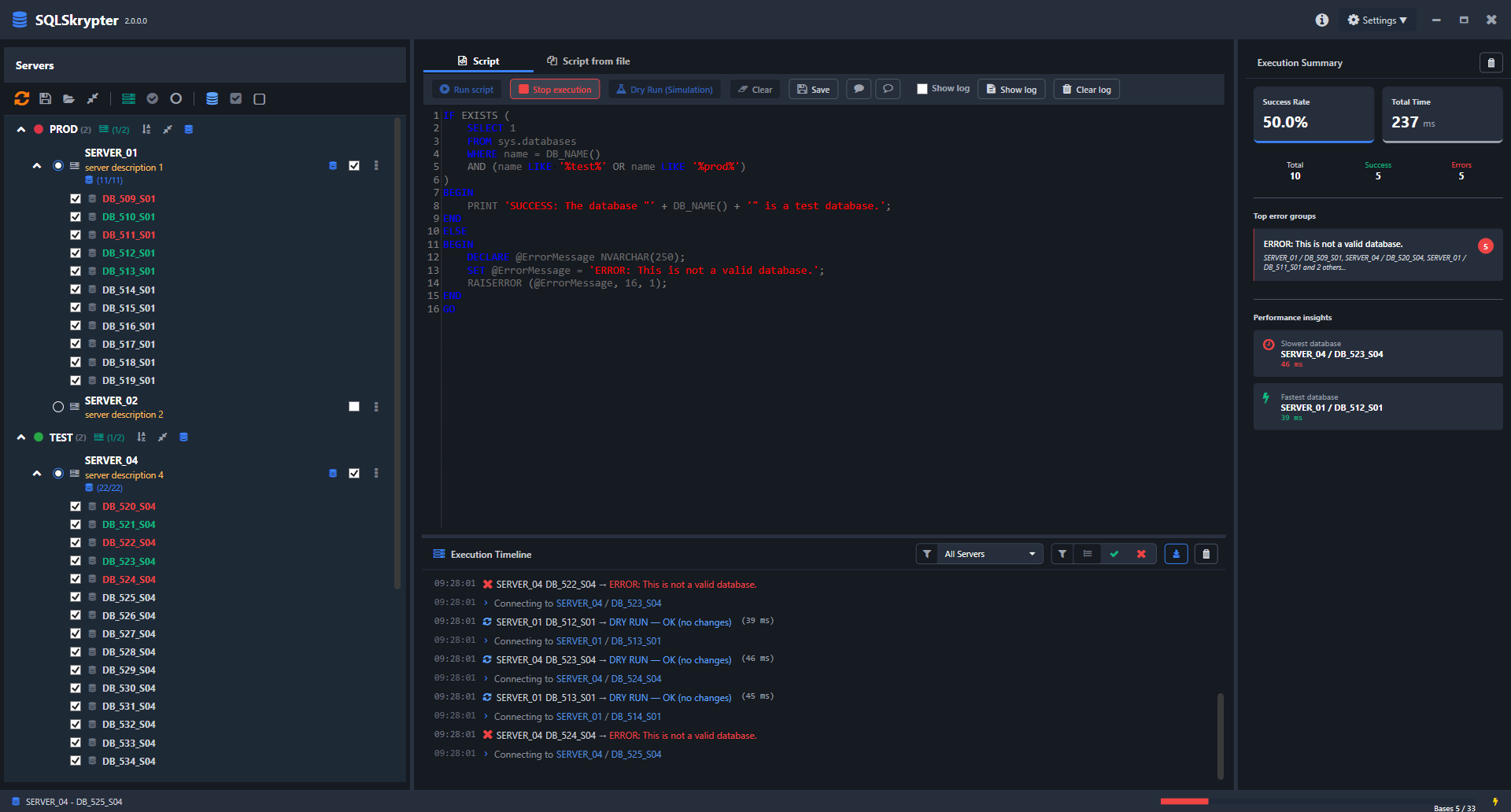Click the Show log button with document icon
This screenshot has width=1511, height=812.
coord(1011,89)
